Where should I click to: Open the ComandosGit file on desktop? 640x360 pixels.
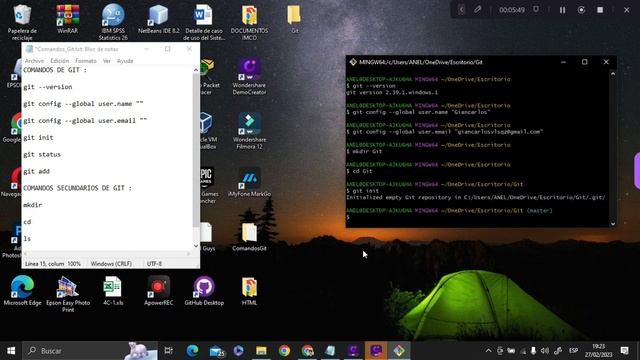(x=249, y=236)
